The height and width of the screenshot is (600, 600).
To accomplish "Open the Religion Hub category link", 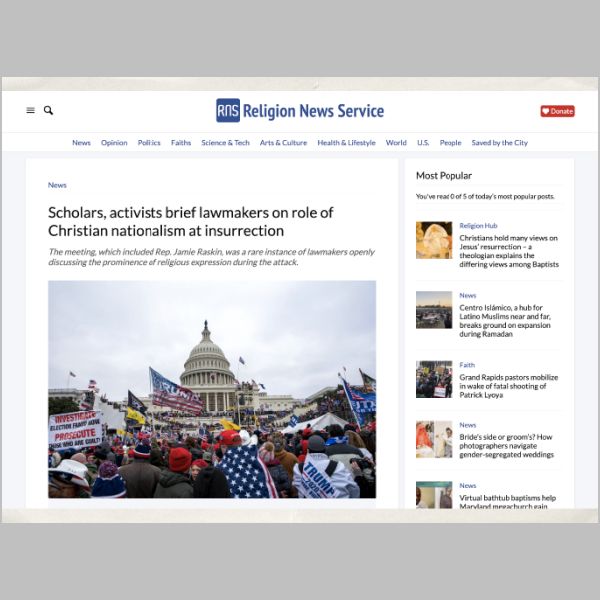I will tap(478, 226).
